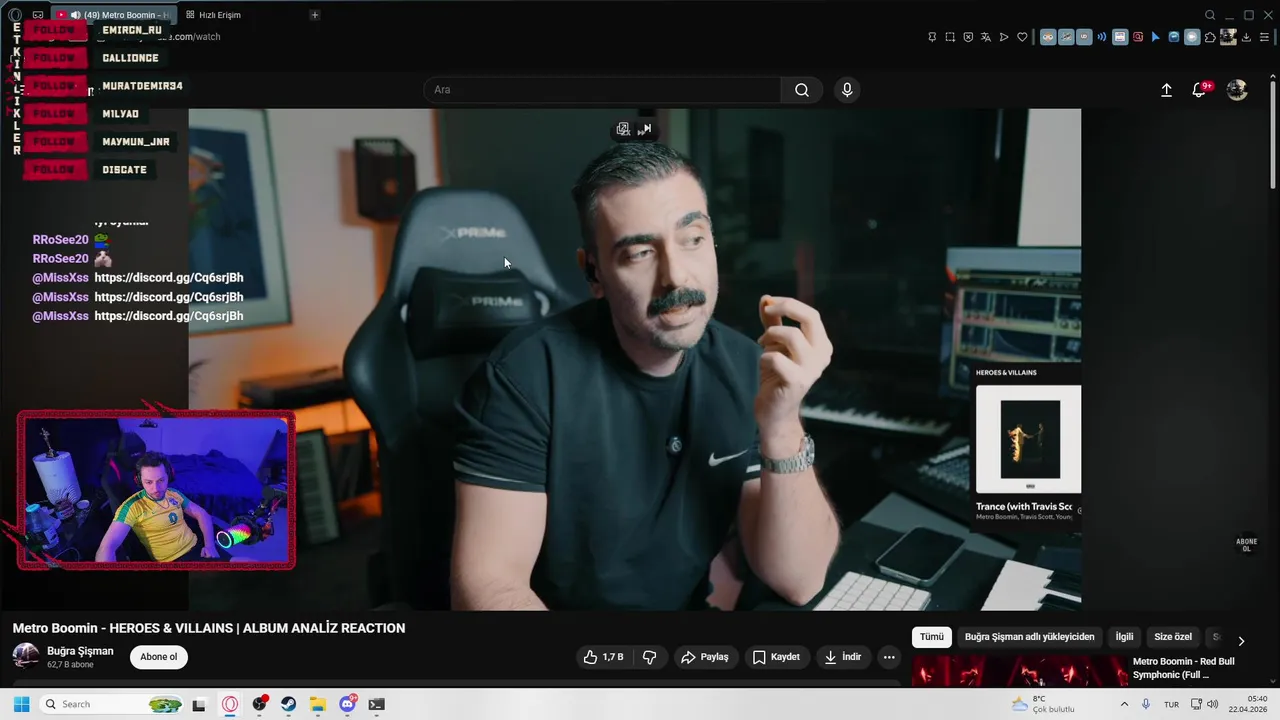
Task: Select the Size özel filter chip
Action: point(1173,637)
